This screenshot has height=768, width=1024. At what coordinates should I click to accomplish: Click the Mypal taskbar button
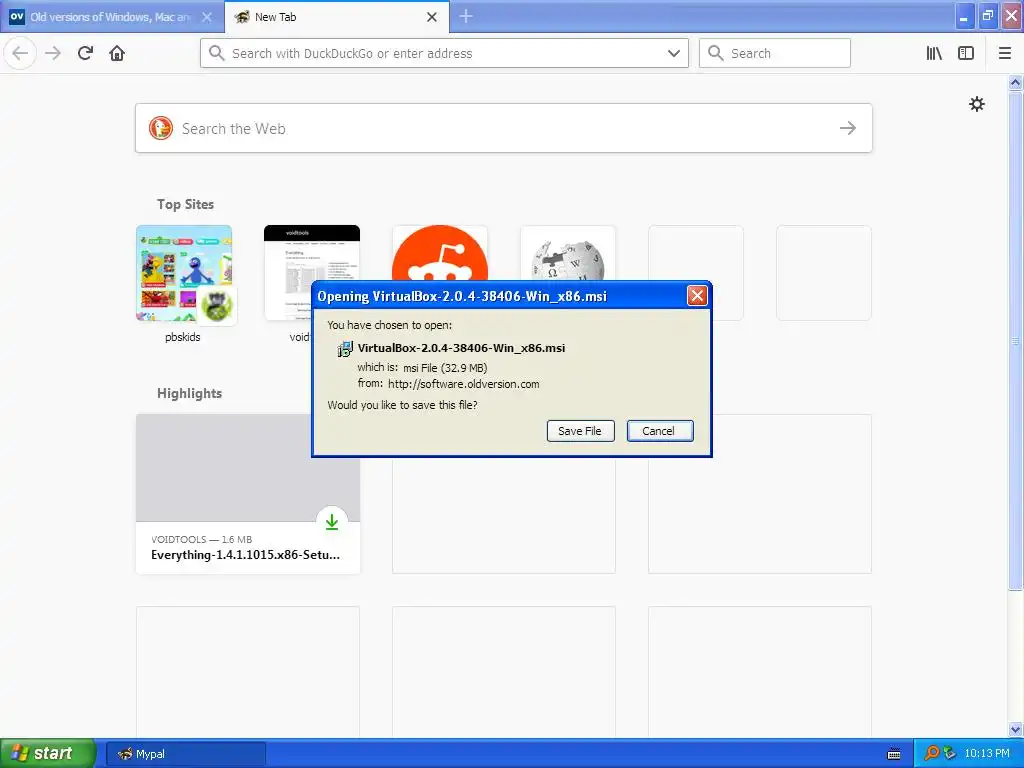pos(185,754)
